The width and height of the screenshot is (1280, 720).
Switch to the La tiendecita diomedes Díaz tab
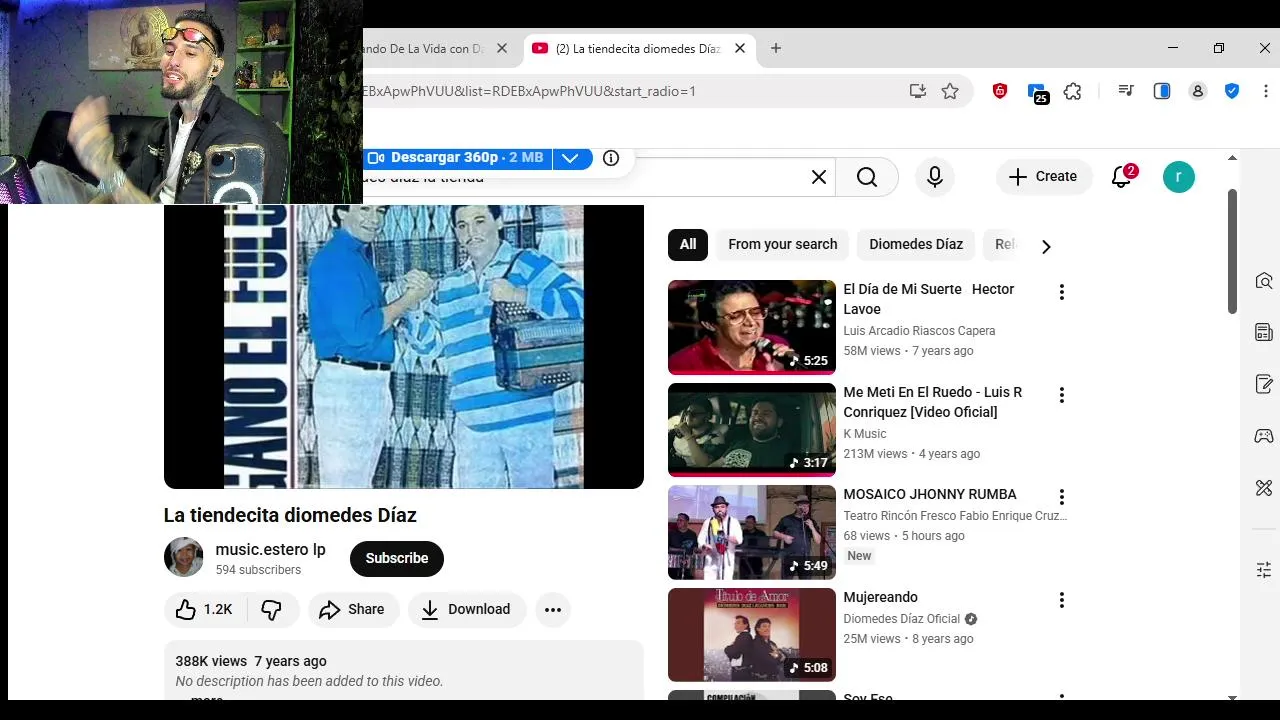(638, 48)
